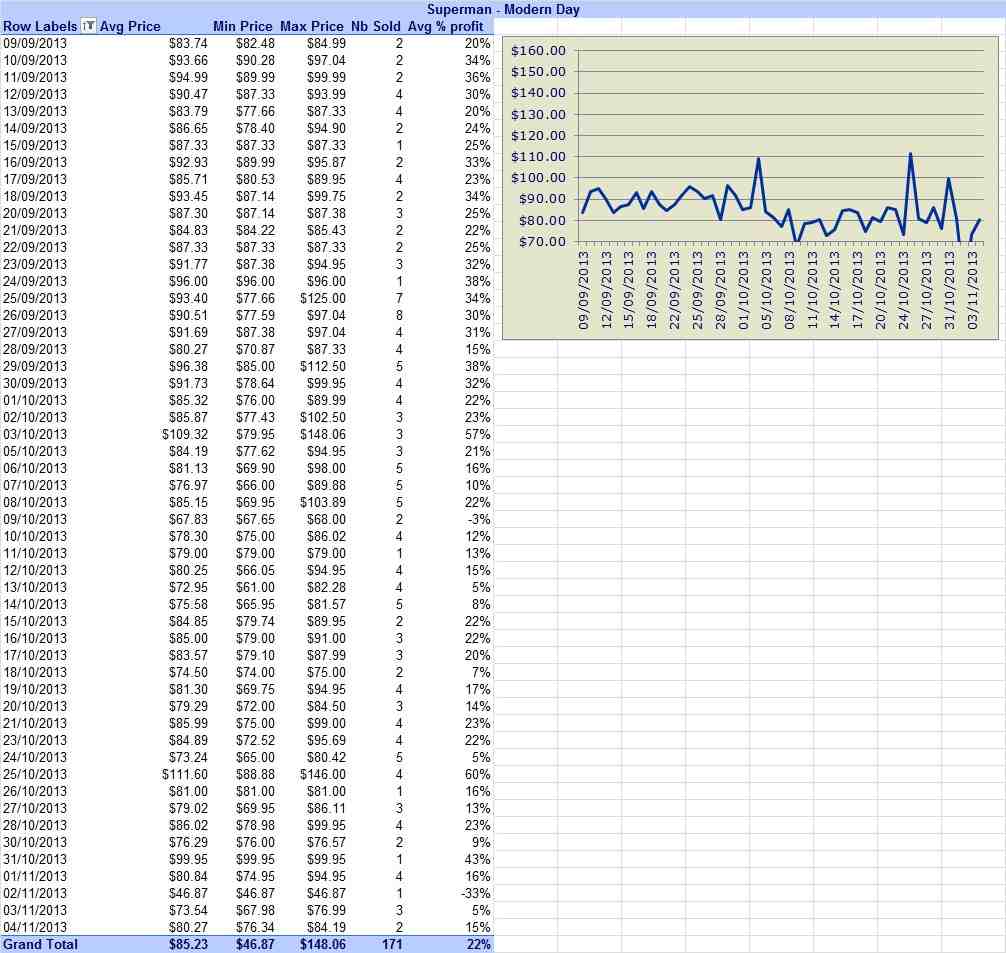
Task: Click the $110.00 chart axis label
Action: [538, 157]
